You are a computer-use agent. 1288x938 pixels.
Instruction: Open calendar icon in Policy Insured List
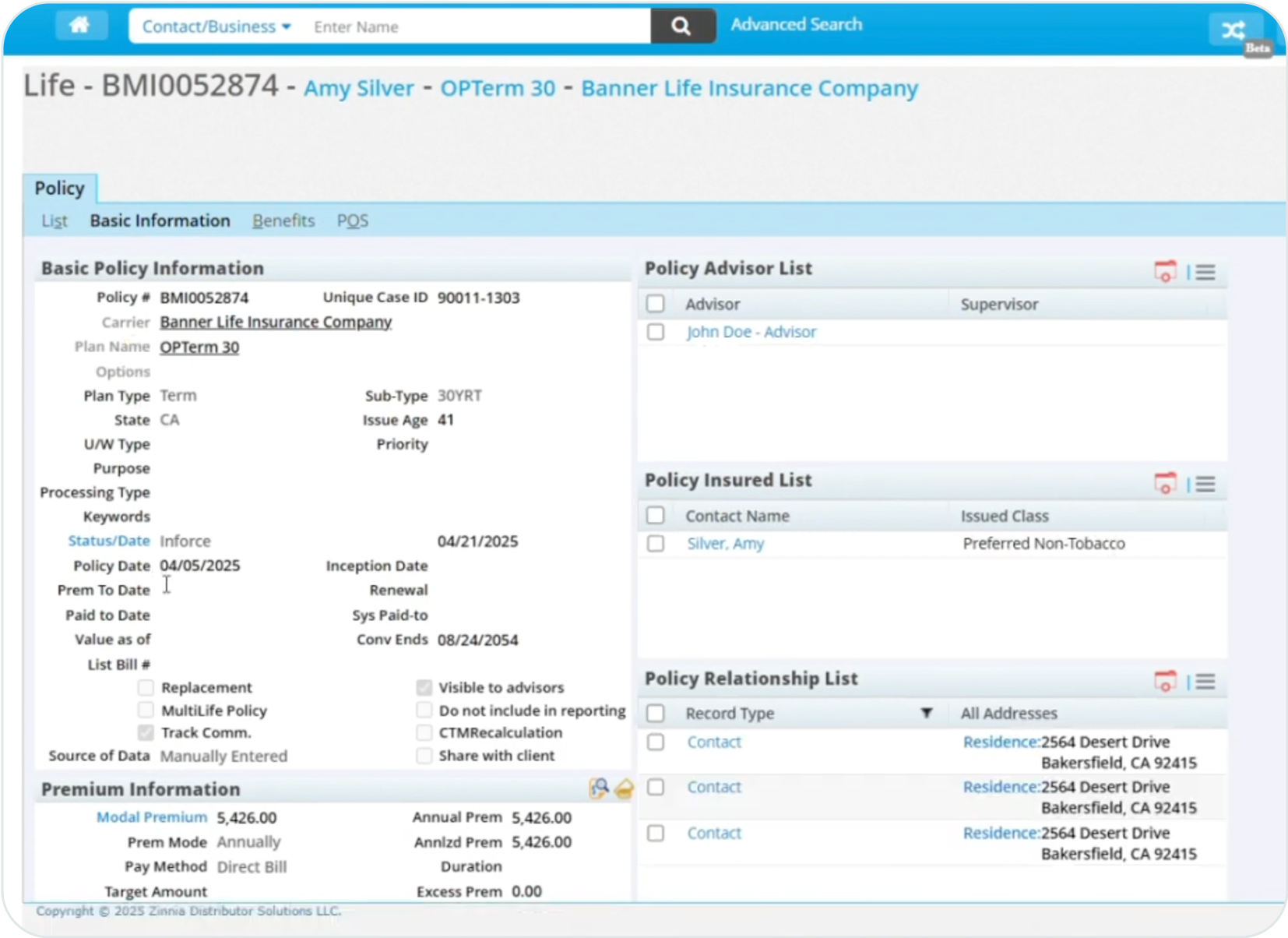1165,483
